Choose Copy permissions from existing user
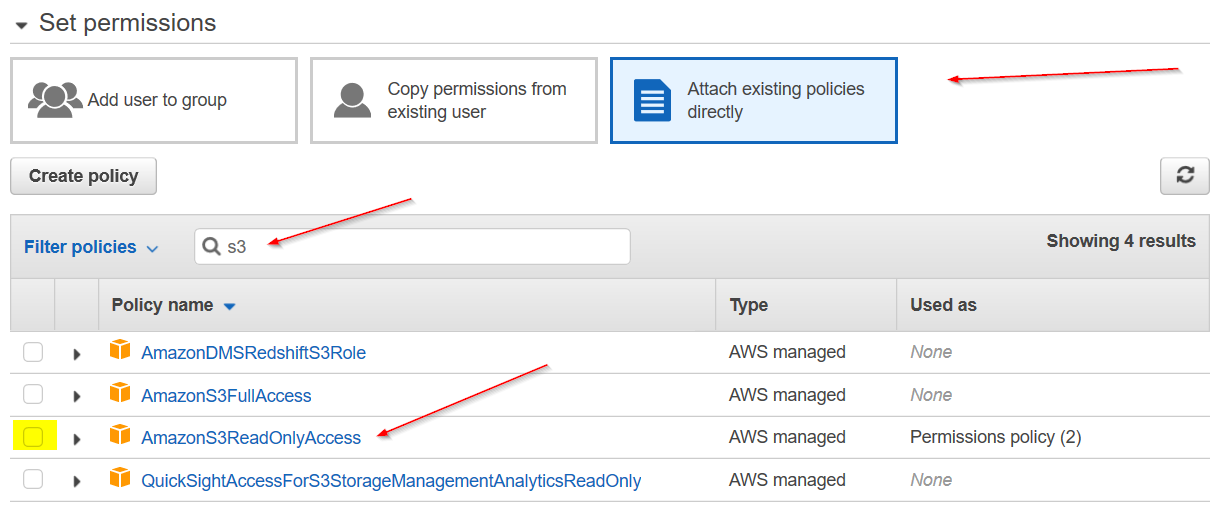 pos(453,100)
